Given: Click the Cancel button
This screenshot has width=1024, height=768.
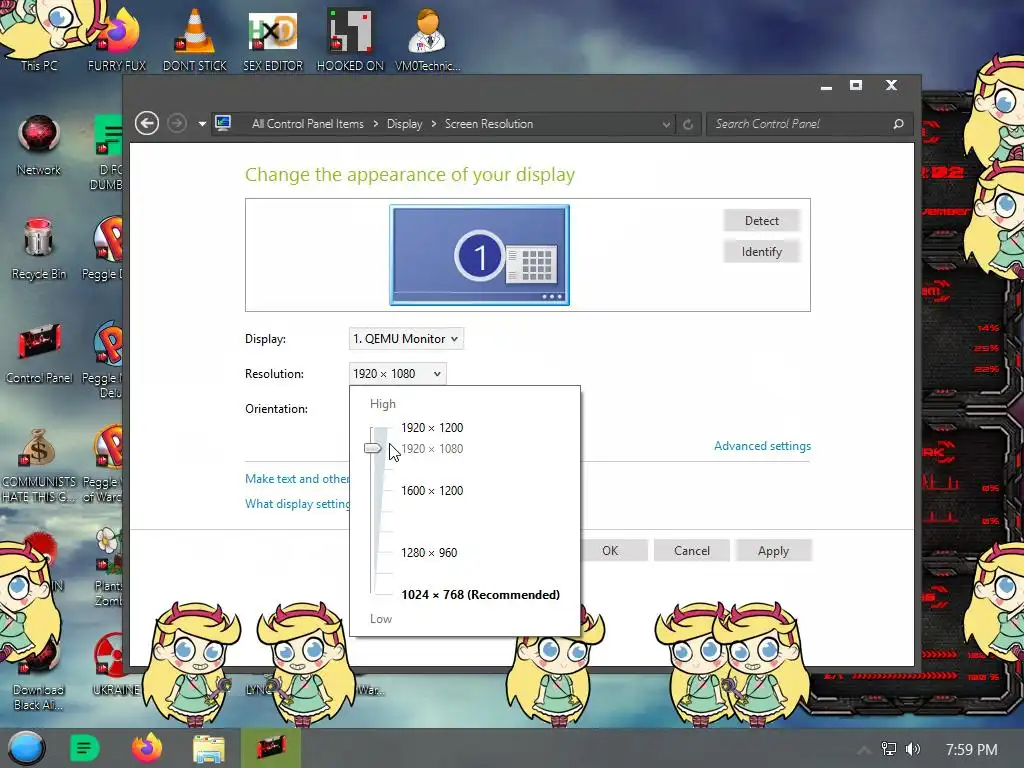Looking at the screenshot, I should 692,551.
